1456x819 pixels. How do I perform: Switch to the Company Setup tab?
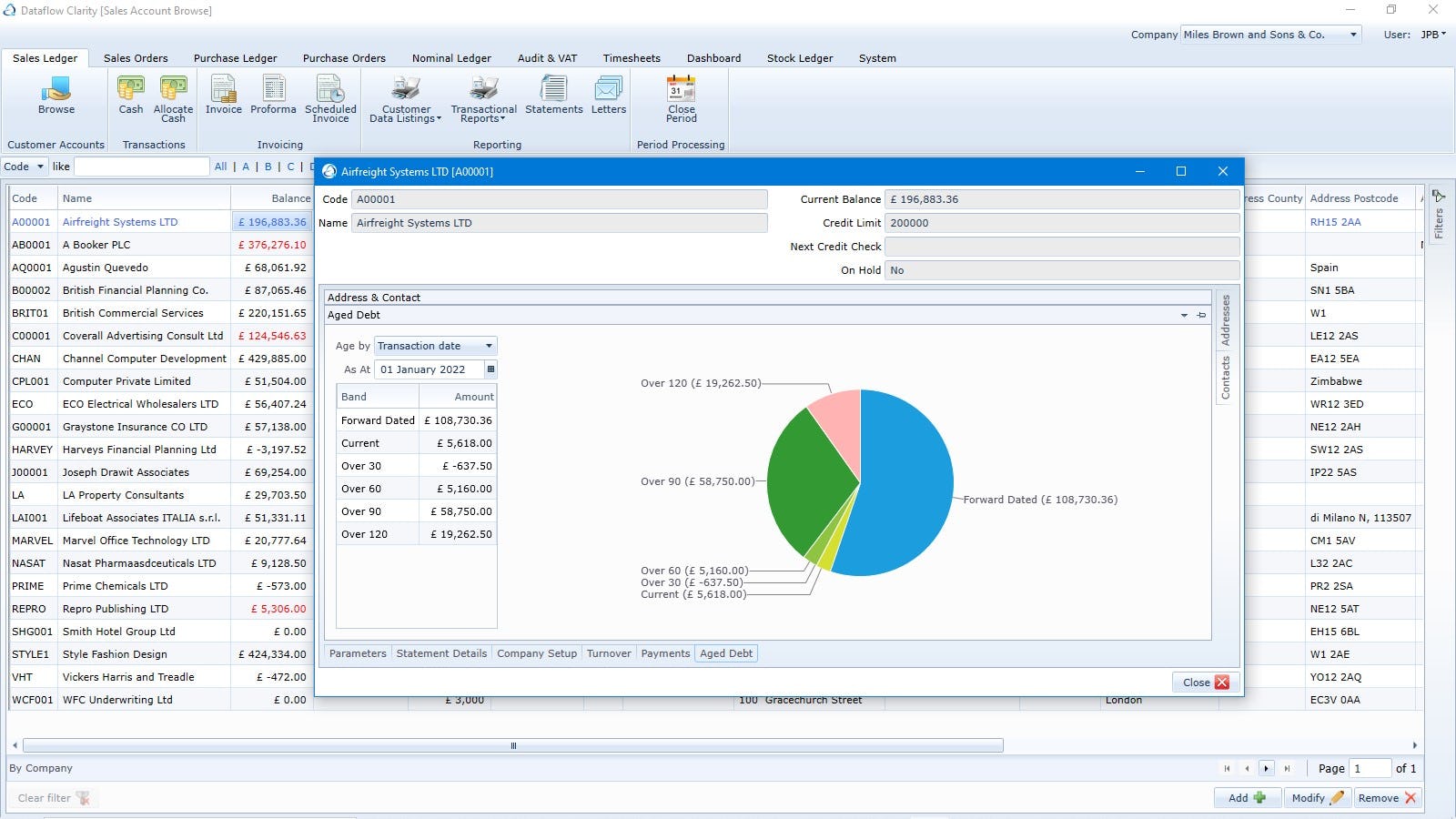click(537, 653)
